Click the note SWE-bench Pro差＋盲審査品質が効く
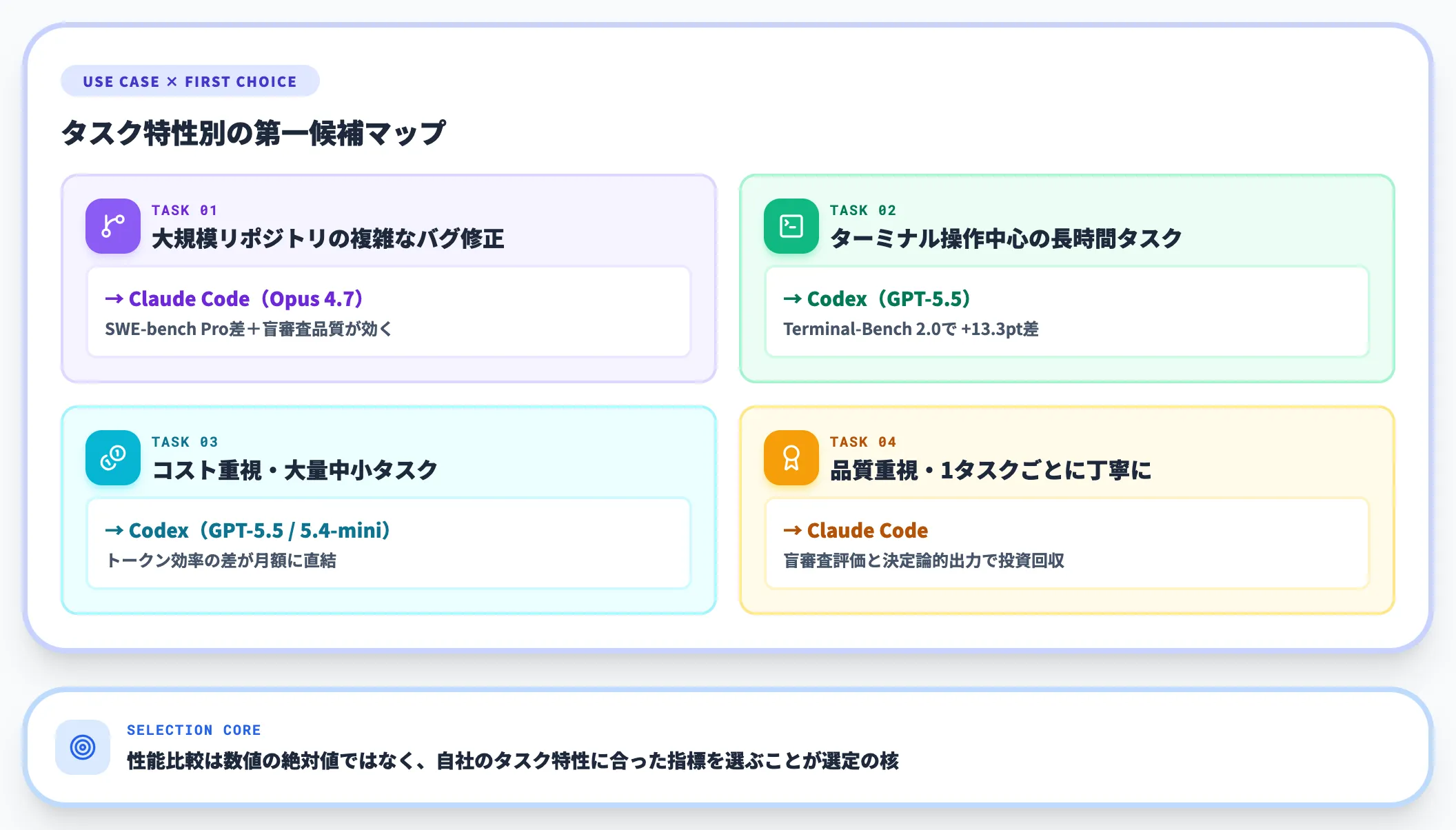 [x=248, y=329]
